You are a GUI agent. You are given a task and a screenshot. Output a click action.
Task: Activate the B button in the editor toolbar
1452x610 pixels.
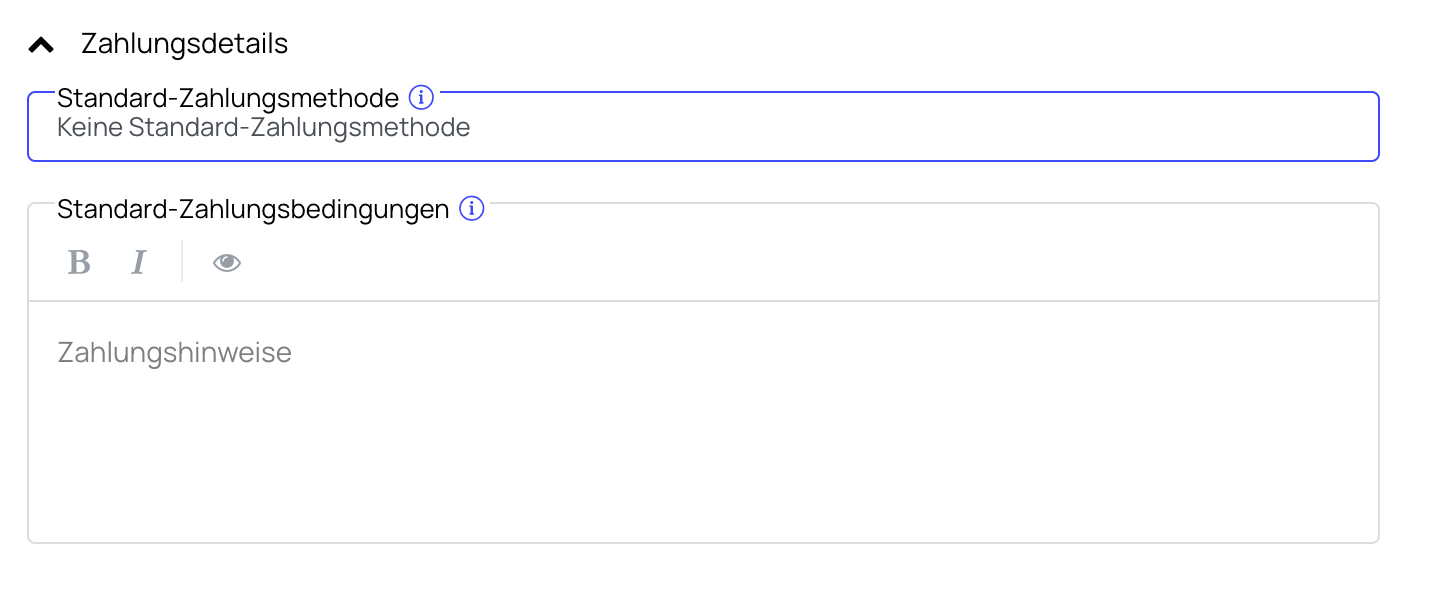coord(79,262)
